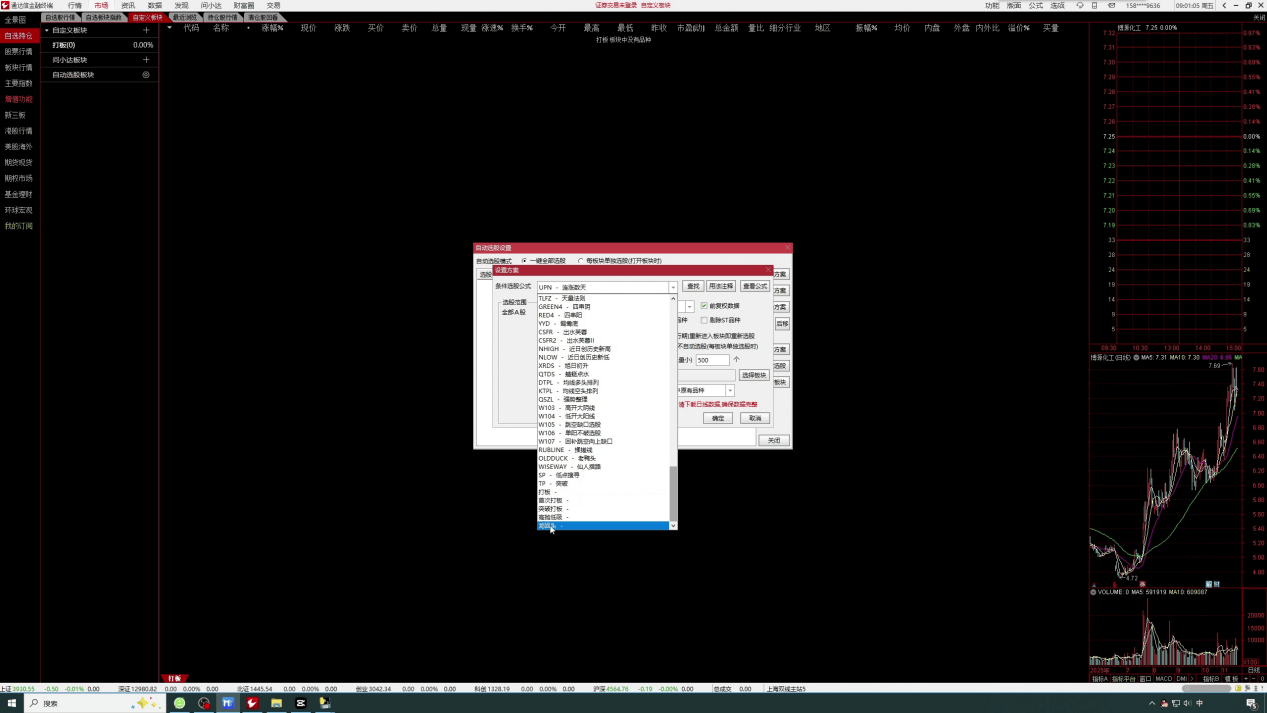The height and width of the screenshot is (713, 1267).
Task: Collapse the 条件选股公式 dropdown arrow
Action: coord(673,287)
